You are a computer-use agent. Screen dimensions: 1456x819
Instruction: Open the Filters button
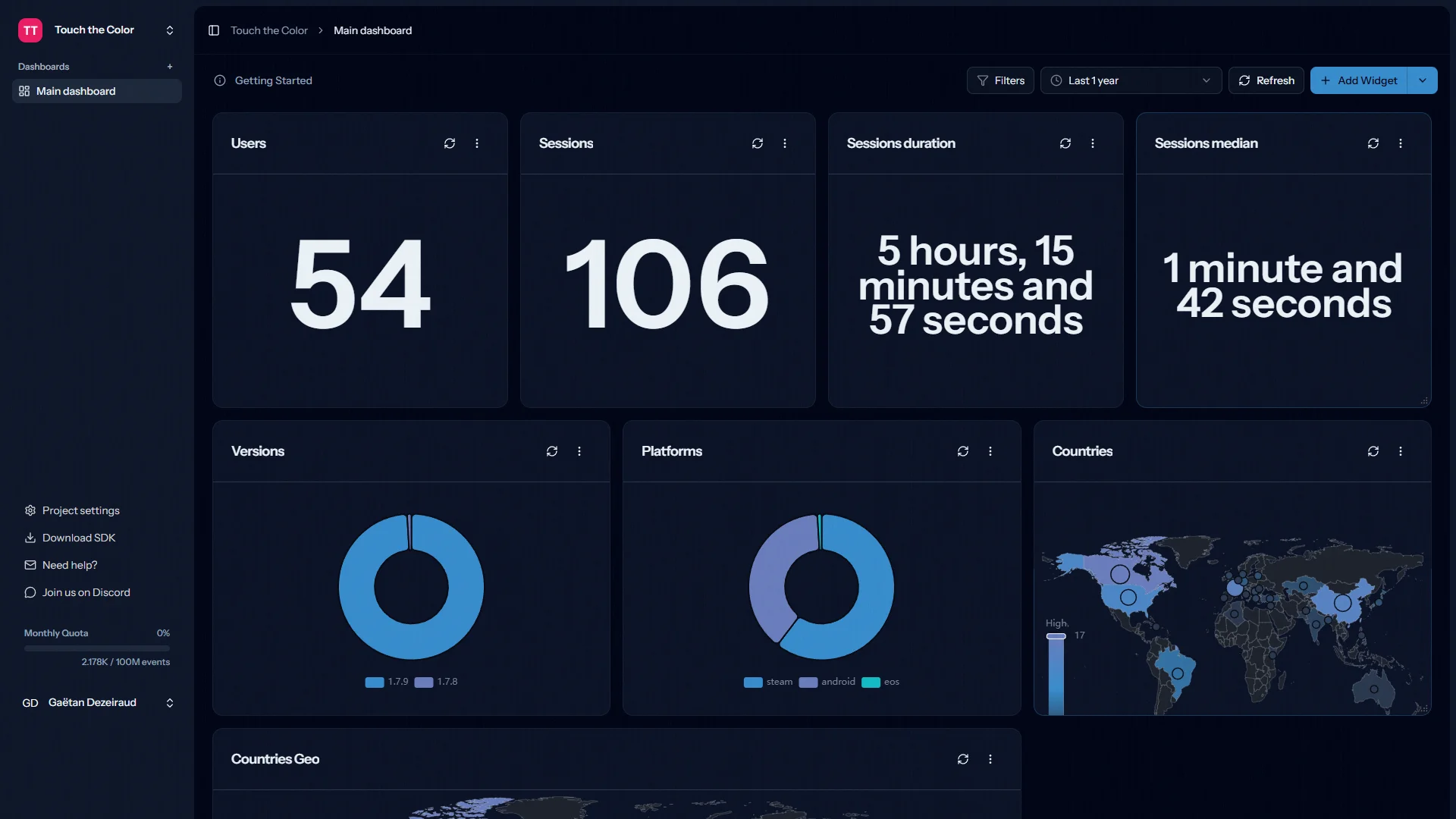click(1000, 80)
